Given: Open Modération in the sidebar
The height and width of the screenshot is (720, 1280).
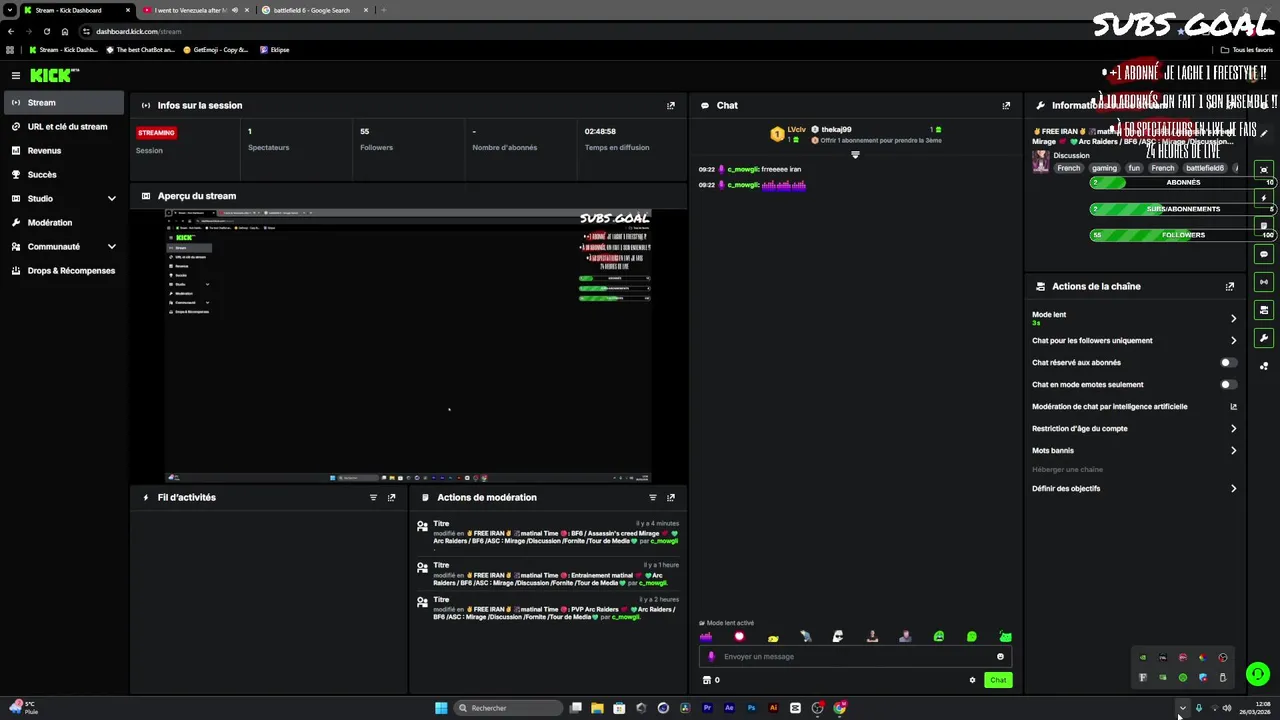Looking at the screenshot, I should tap(64, 222).
